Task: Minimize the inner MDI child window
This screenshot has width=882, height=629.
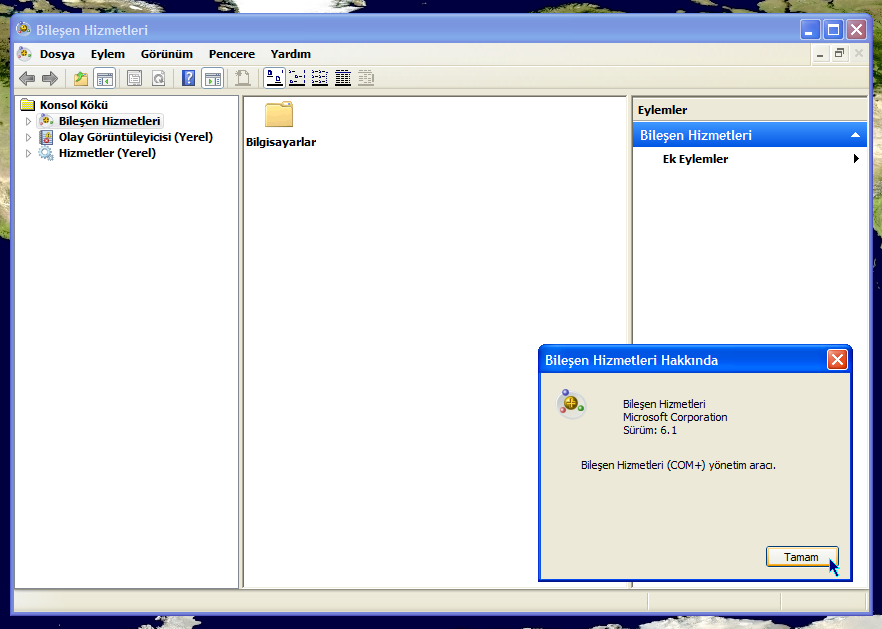Action: (820, 54)
